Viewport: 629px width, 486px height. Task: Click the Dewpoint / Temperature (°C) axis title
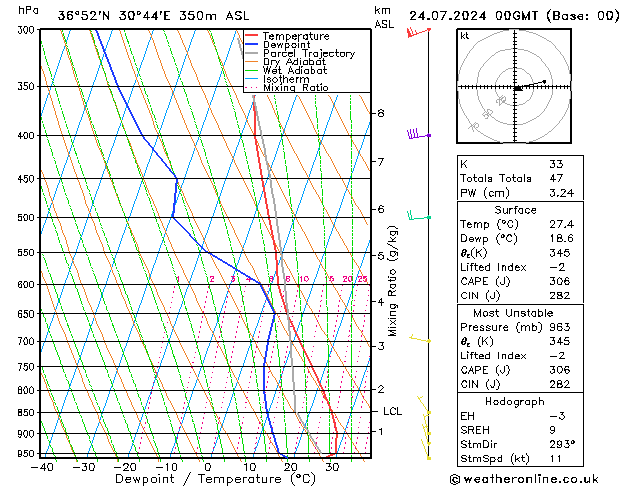(215, 479)
